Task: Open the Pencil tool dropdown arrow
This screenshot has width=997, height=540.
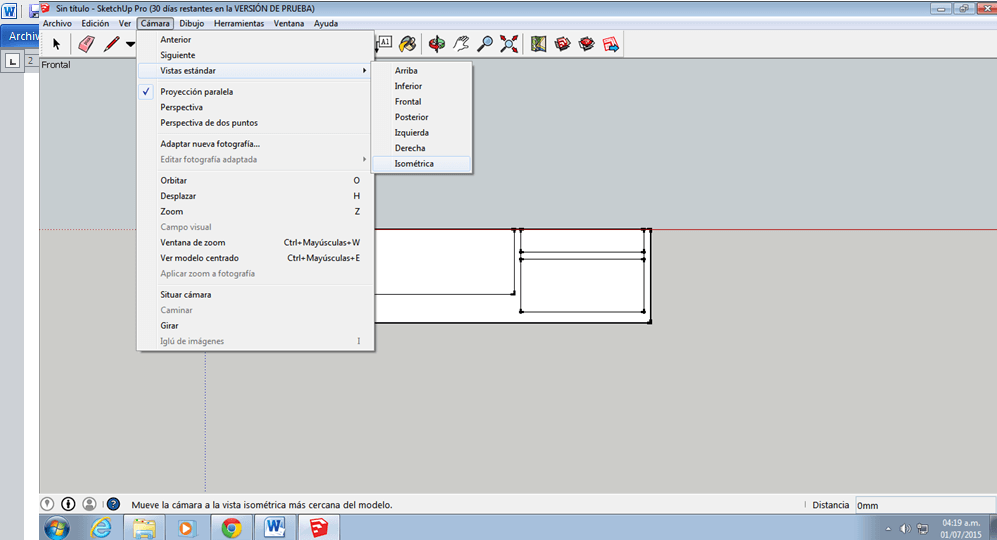Action: point(130,45)
